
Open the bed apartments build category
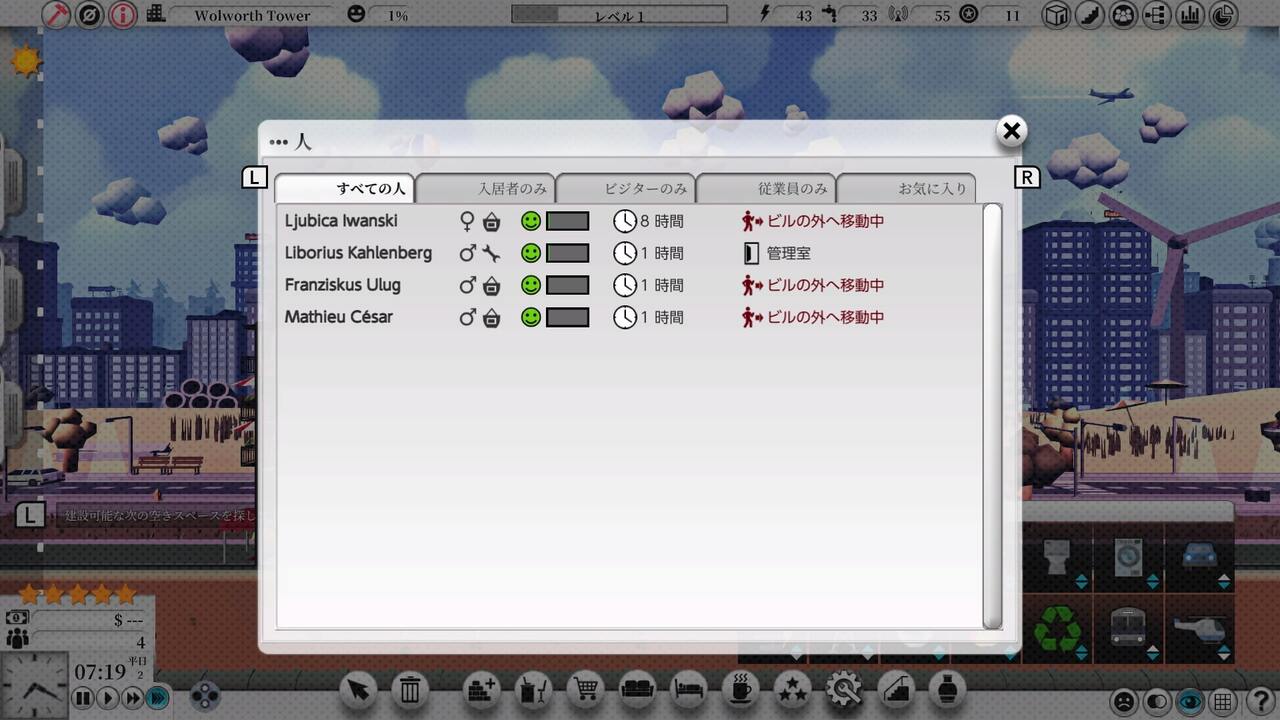[x=689, y=690]
